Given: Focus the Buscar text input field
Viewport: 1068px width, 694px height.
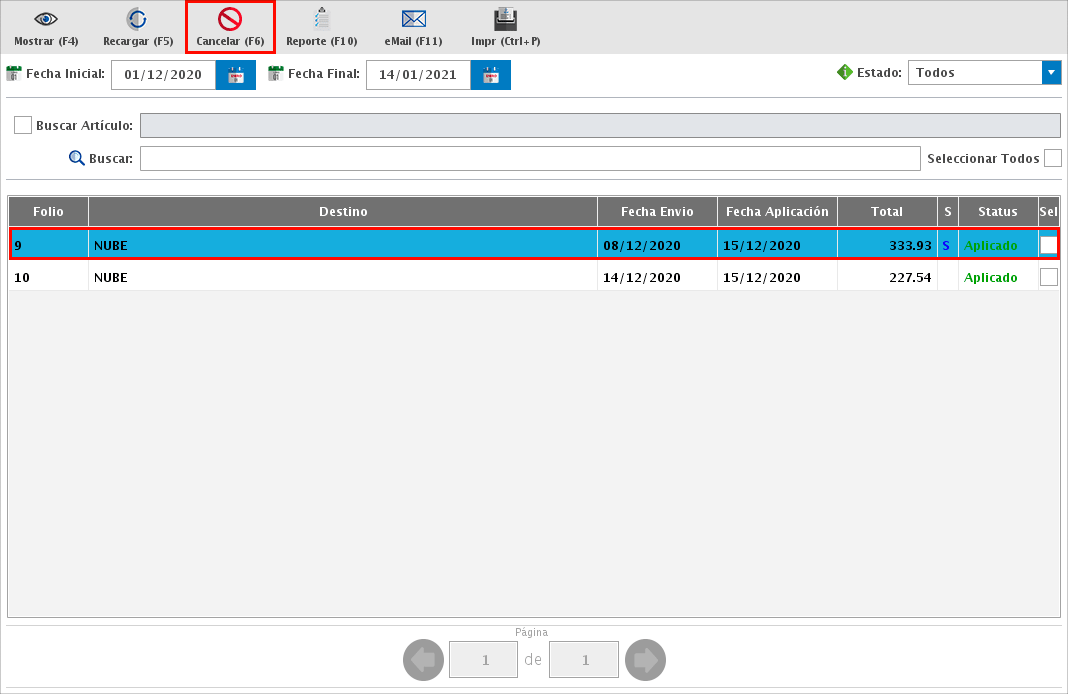Looking at the screenshot, I should coord(529,159).
